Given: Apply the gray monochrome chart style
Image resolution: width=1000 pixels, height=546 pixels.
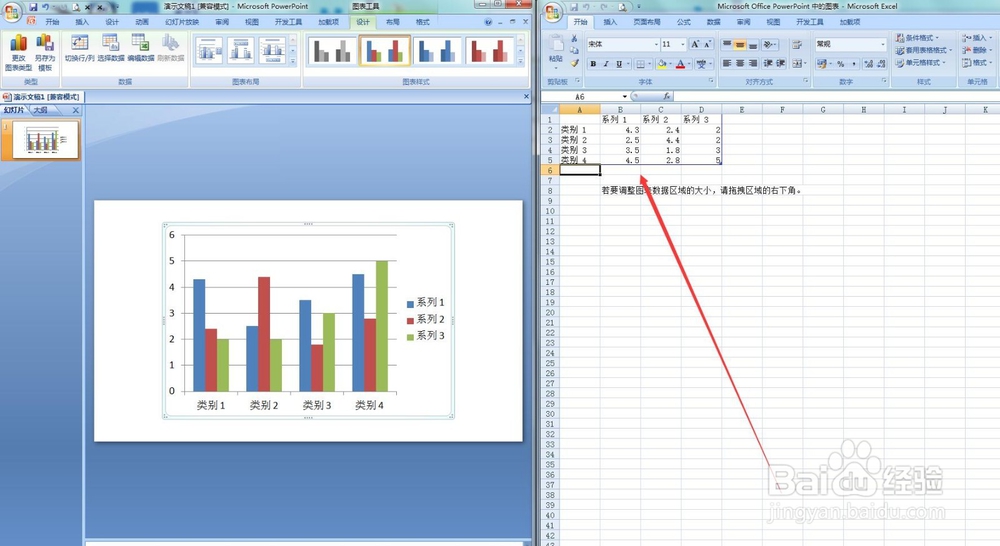Looking at the screenshot, I should click(x=332, y=51).
